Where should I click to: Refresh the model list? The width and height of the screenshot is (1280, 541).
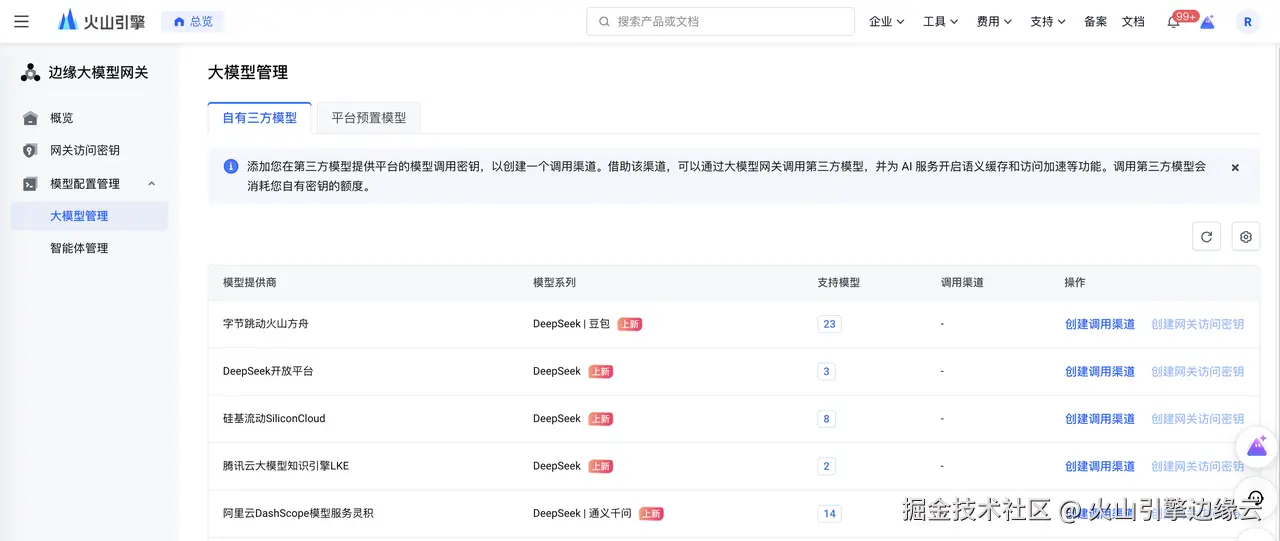click(1207, 237)
